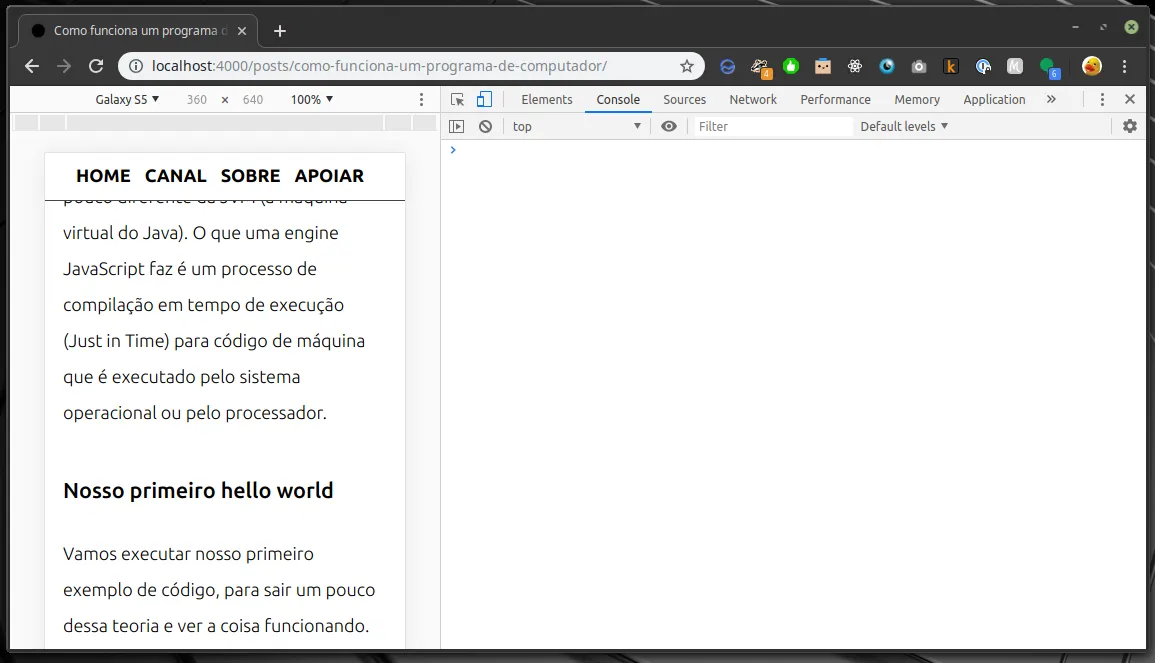Show the console sidebar
1155x663 pixels.
click(x=457, y=126)
